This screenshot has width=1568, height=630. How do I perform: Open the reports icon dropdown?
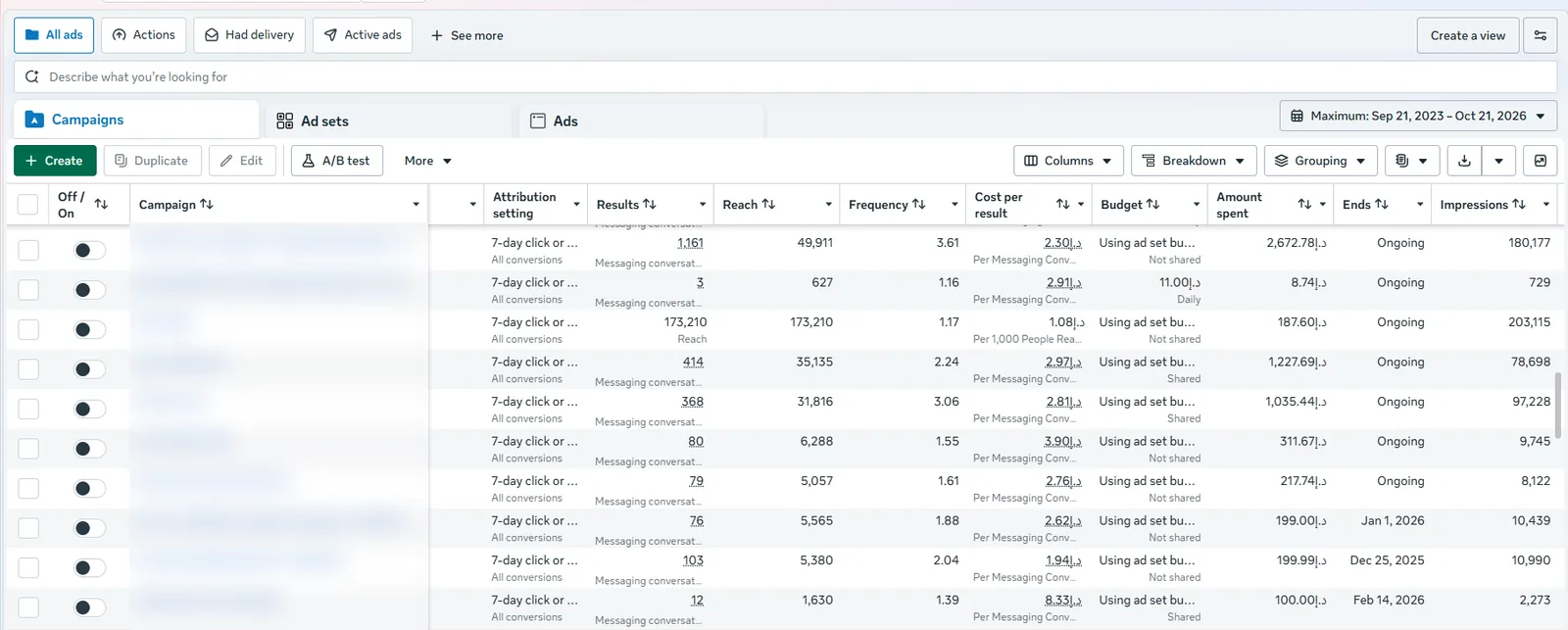[x=1411, y=161]
